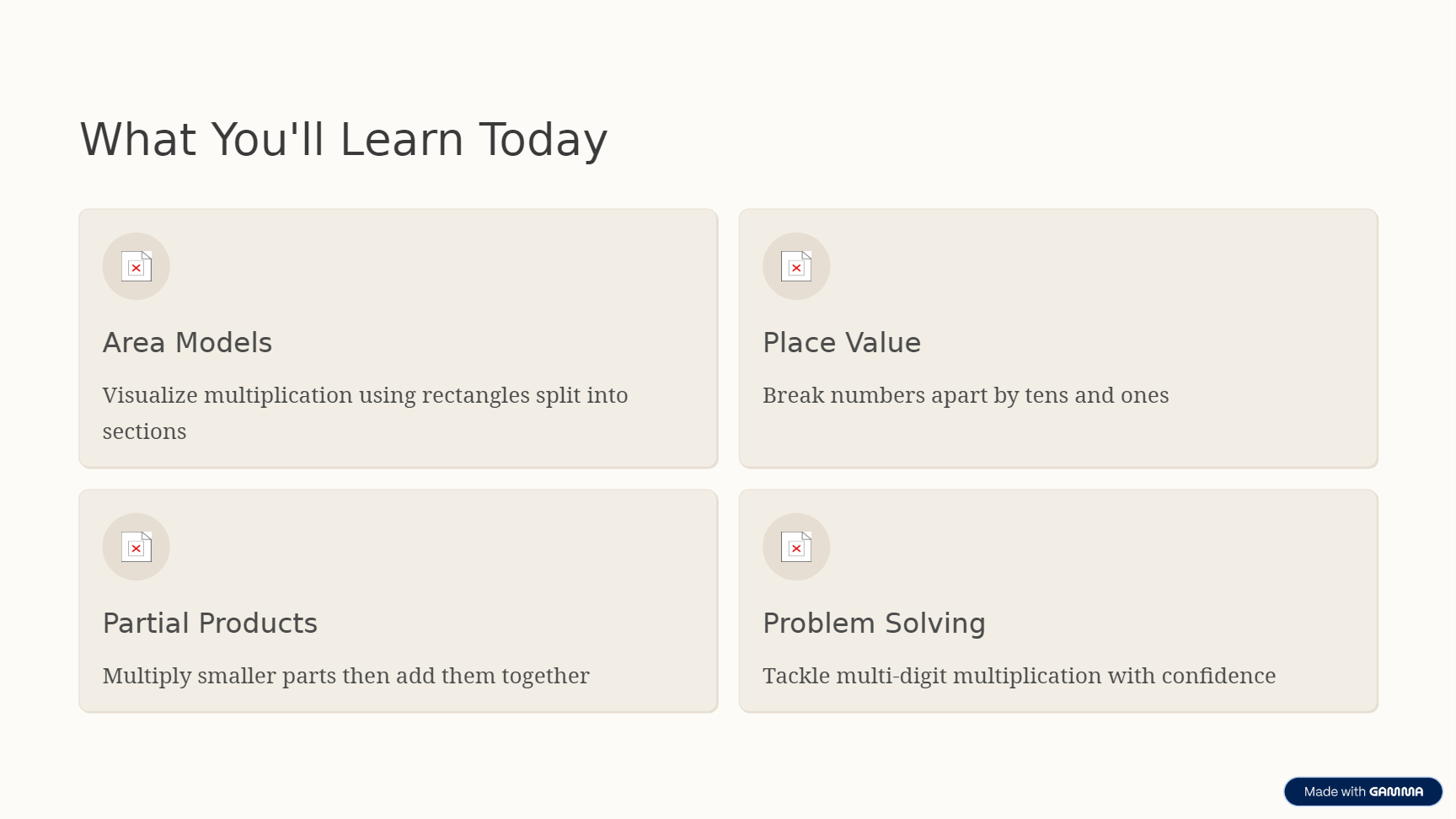Click the broken image icon in Area Models card
Screen dimensions: 1456x819
(136, 266)
